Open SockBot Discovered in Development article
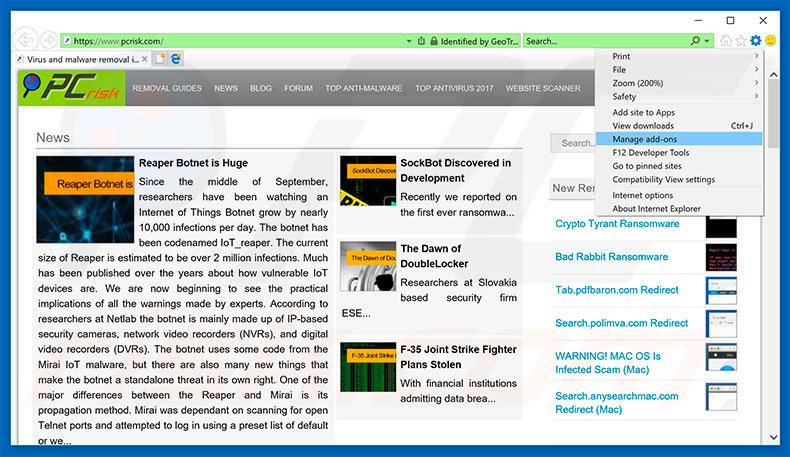 click(x=455, y=170)
